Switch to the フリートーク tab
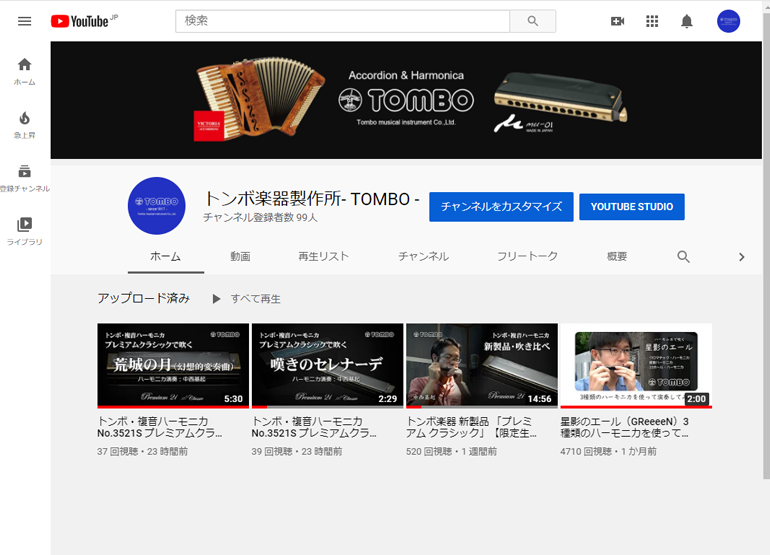Viewport: 770px width, 555px height. point(527,256)
